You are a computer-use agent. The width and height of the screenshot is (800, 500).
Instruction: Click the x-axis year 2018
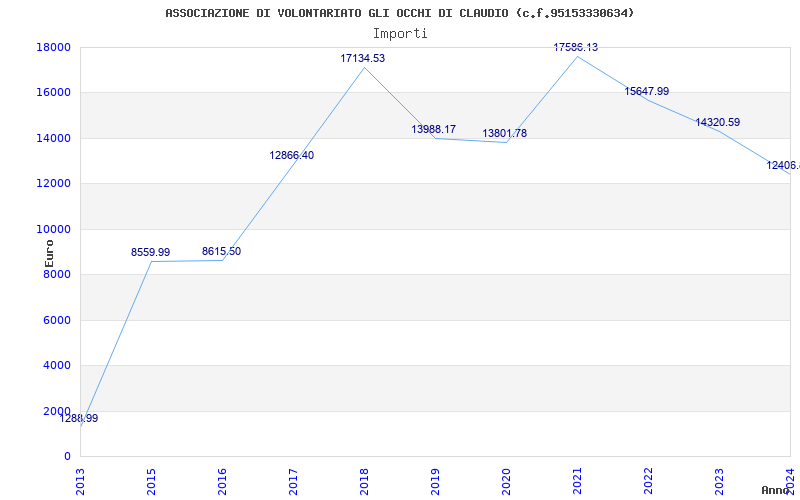click(x=364, y=481)
